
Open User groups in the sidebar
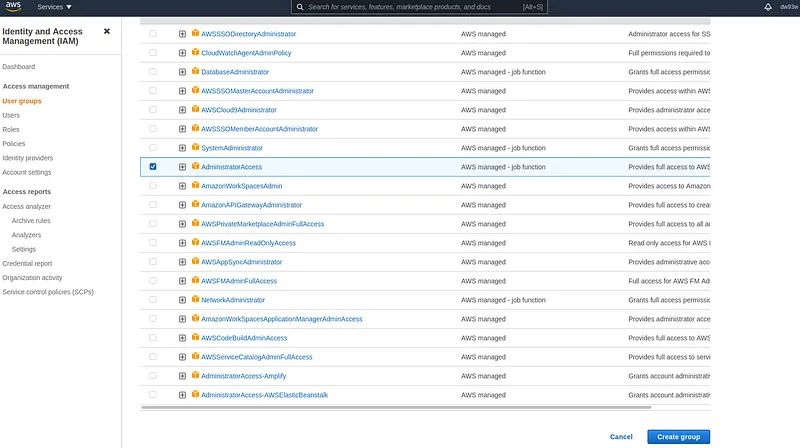point(22,101)
